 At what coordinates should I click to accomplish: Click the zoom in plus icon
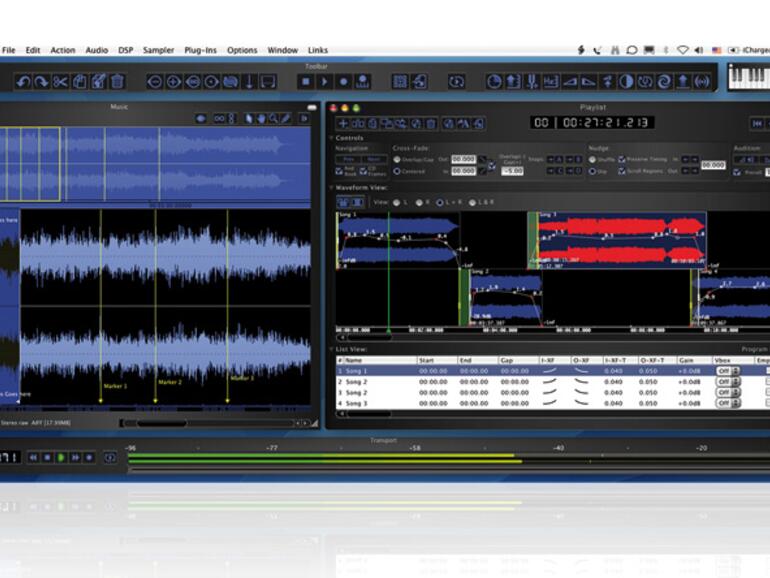tap(173, 81)
